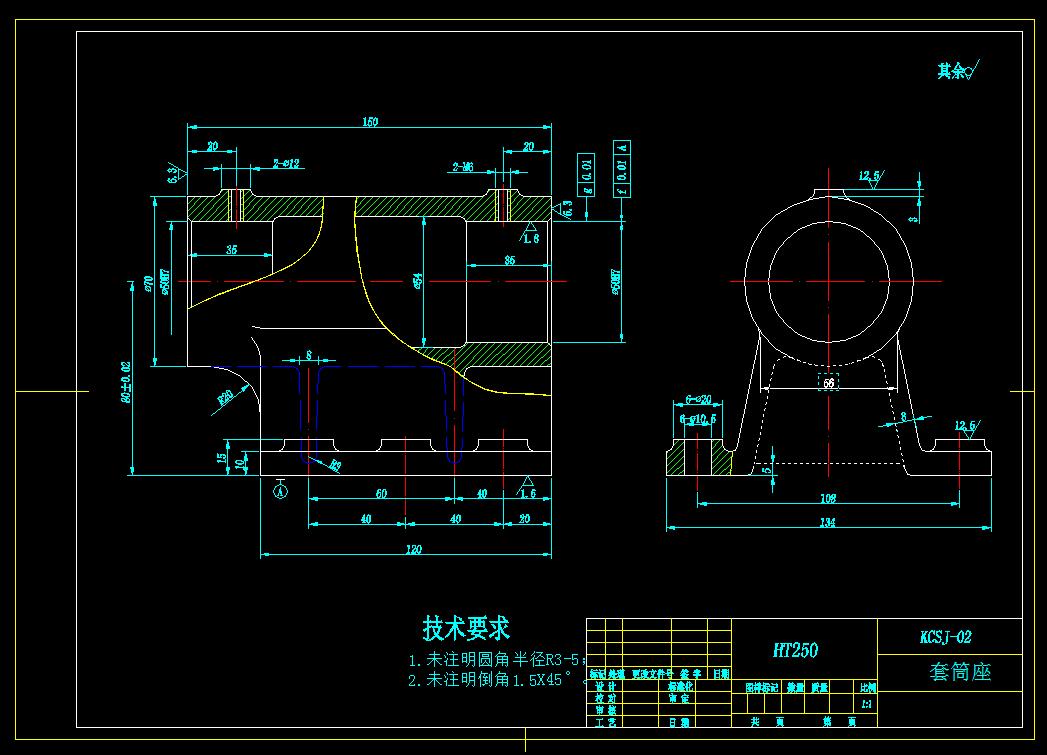Click the KCSJ-02 drawing number

click(946, 637)
